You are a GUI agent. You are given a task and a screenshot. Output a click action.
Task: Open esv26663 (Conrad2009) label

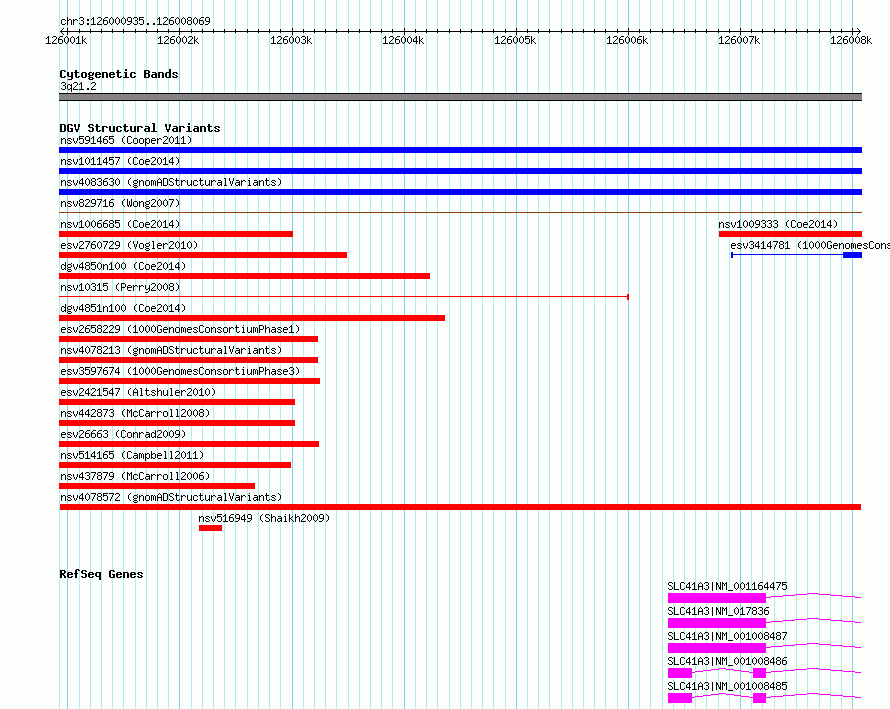123,434
